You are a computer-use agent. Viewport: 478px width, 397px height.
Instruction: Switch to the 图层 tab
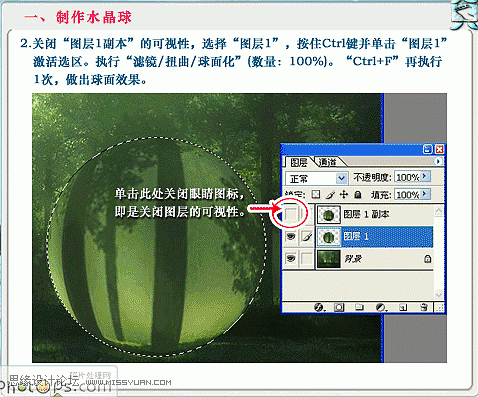click(298, 162)
